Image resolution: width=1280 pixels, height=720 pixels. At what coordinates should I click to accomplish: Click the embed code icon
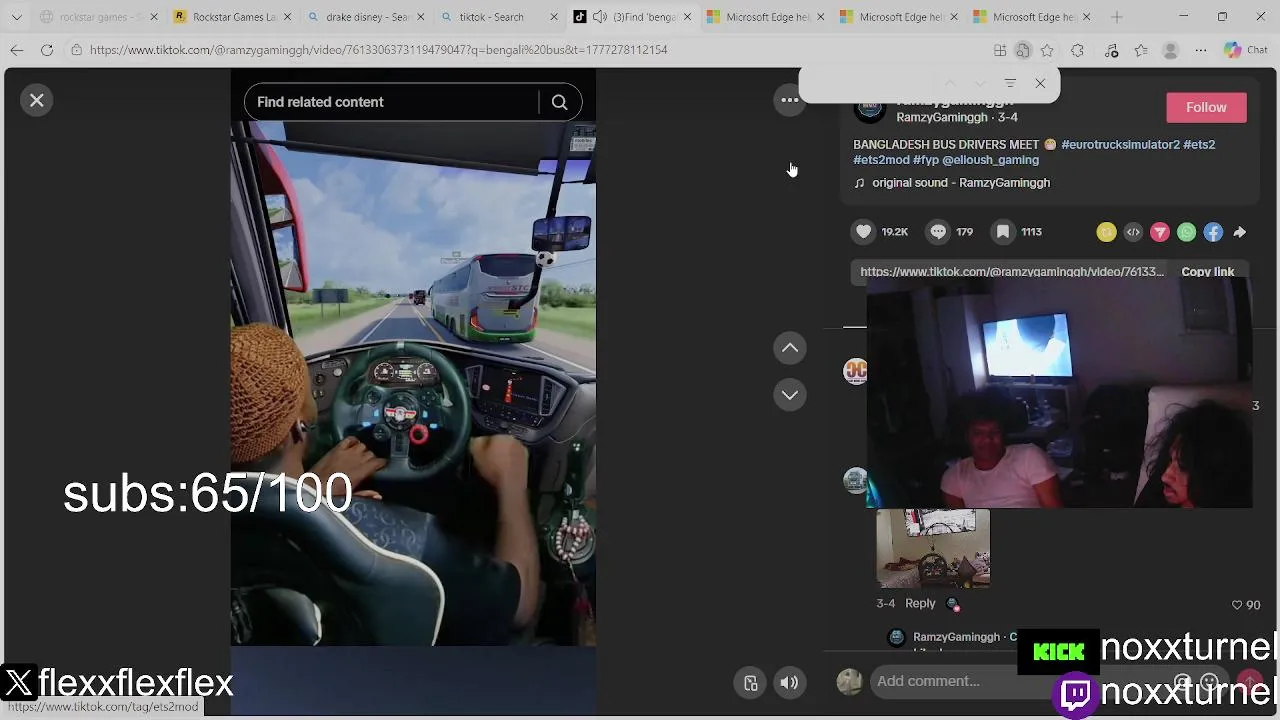click(x=1133, y=232)
